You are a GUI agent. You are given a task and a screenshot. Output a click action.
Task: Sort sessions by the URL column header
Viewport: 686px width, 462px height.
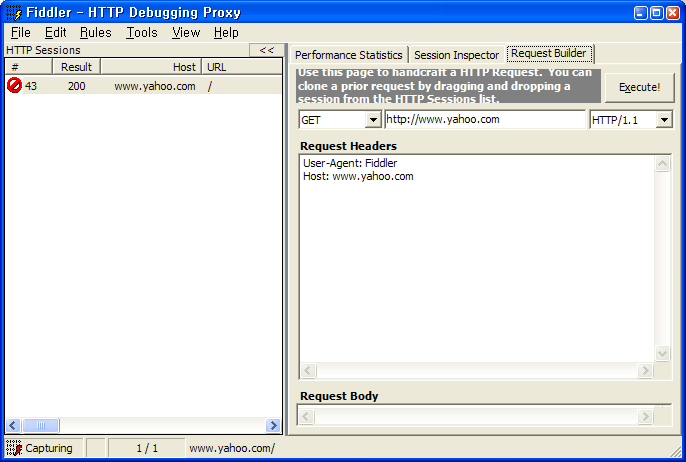point(242,67)
